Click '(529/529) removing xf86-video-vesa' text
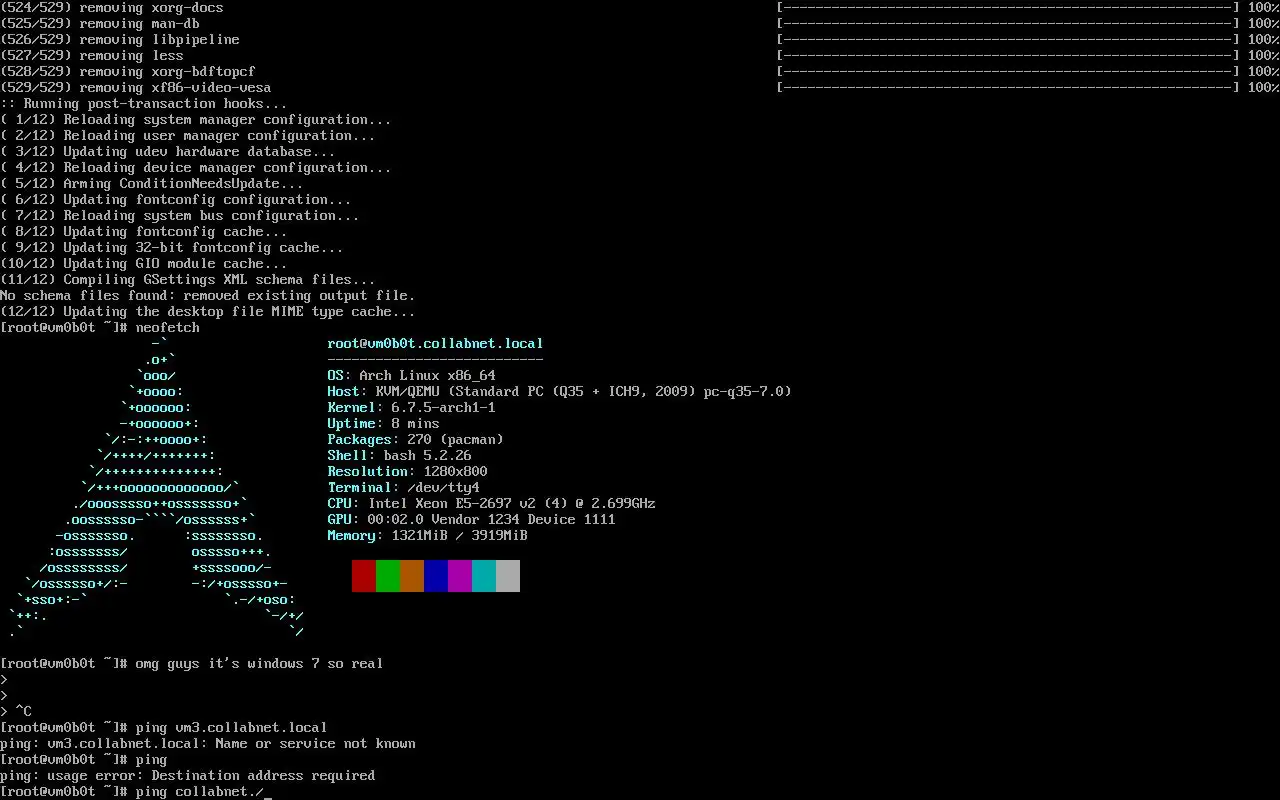The height and width of the screenshot is (800, 1280). 136,88
